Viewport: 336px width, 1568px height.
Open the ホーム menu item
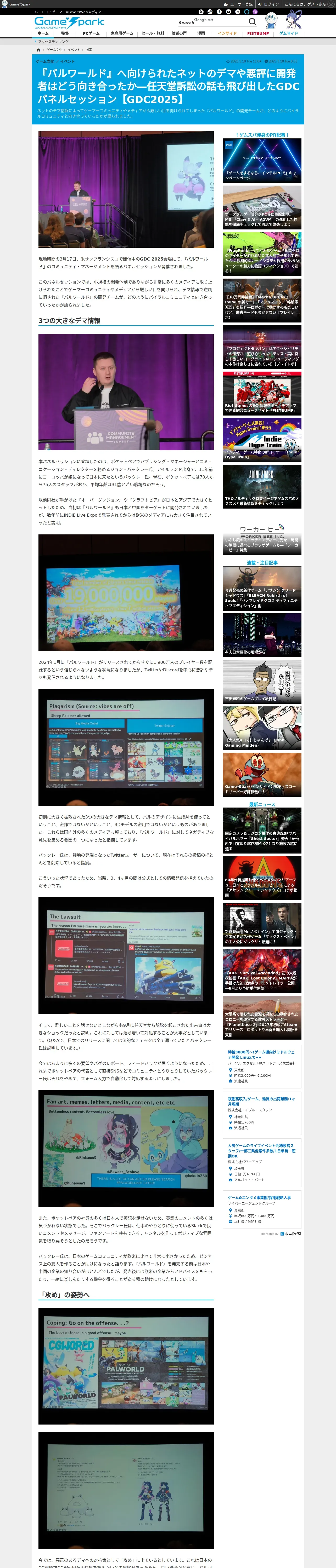(43, 33)
